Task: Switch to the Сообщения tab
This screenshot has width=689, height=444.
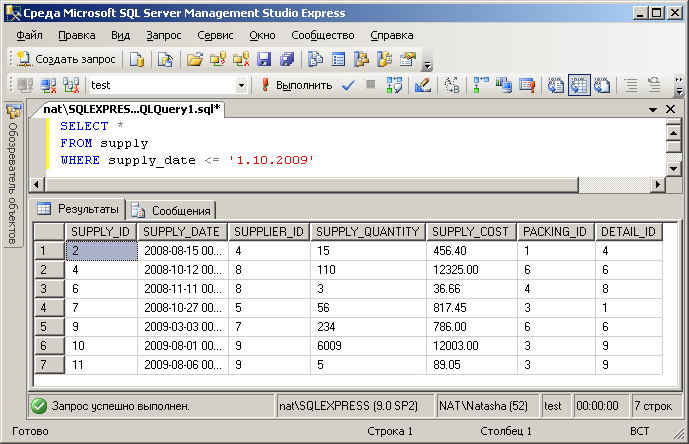Action: pos(171,211)
